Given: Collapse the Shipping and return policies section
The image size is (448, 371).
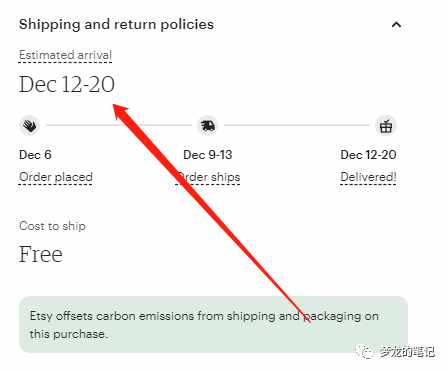Looking at the screenshot, I should point(396,25).
